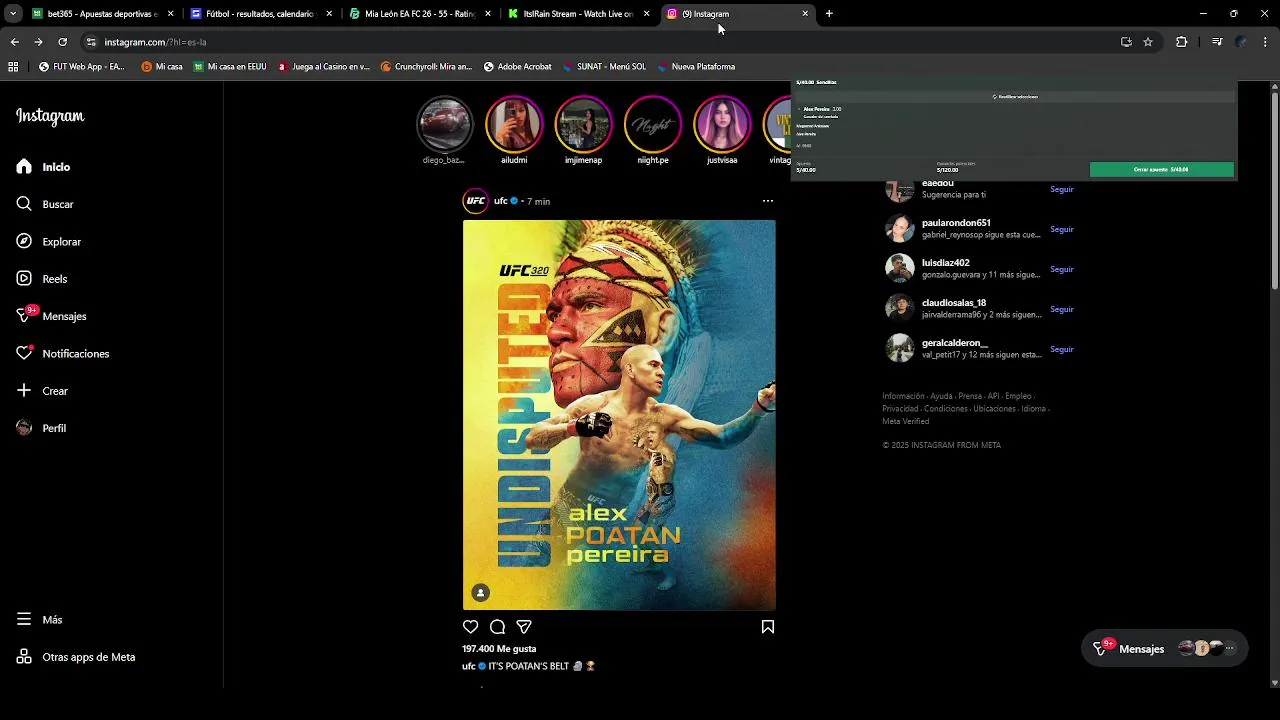Screen dimensions: 1280x720
Task: Open Reels in sidebar
Action: tap(42, 279)
